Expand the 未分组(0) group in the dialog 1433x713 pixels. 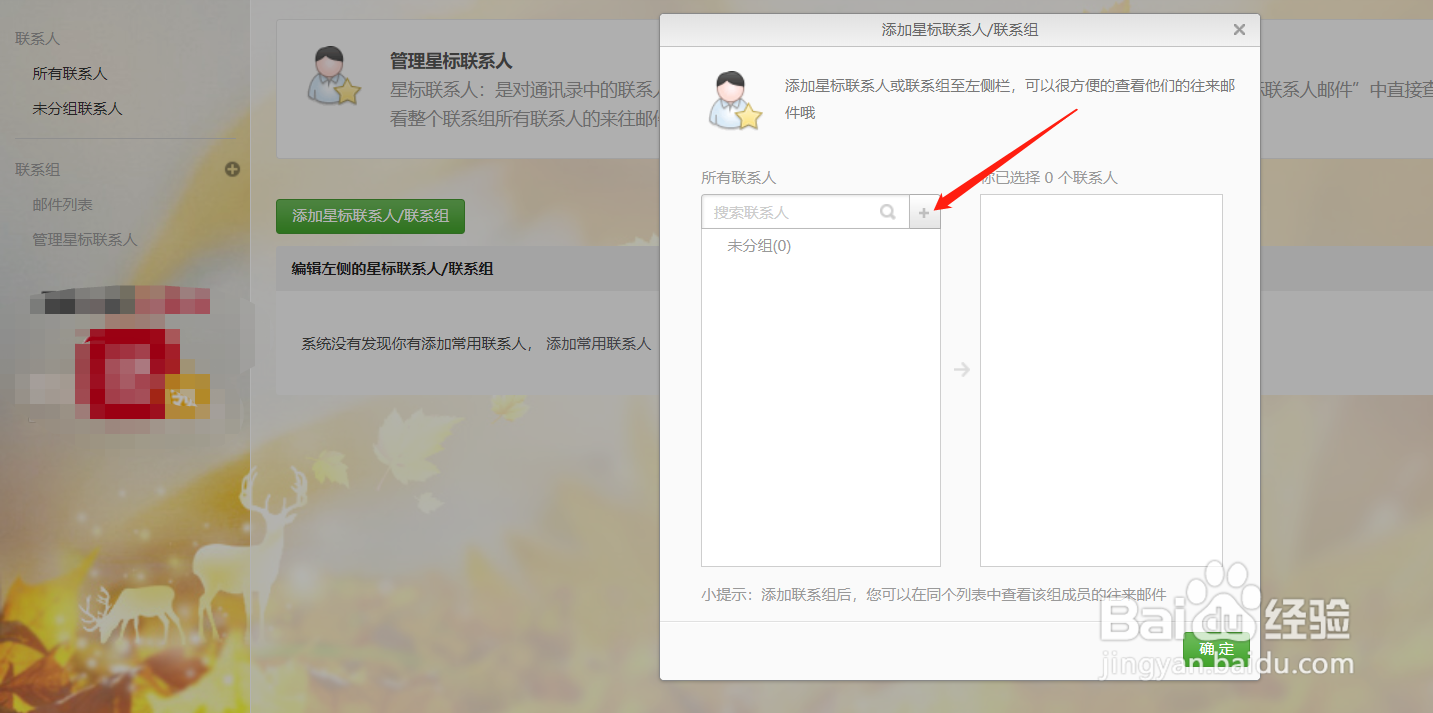click(757, 245)
